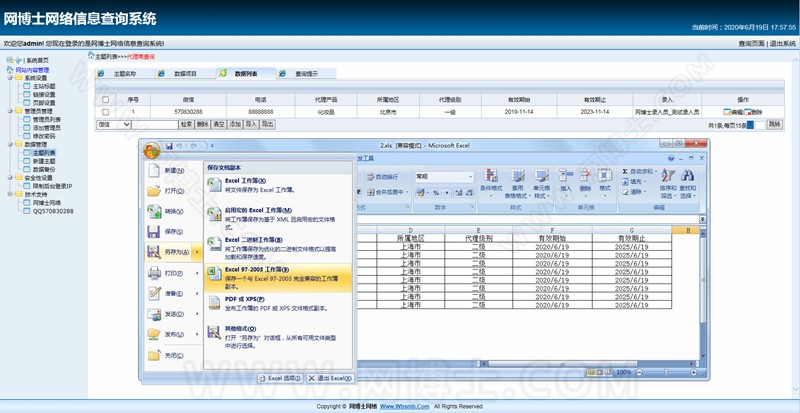Save as 启用宏的 Excel 工作簿 format
Screen dimensions: 800x413
[278, 218]
